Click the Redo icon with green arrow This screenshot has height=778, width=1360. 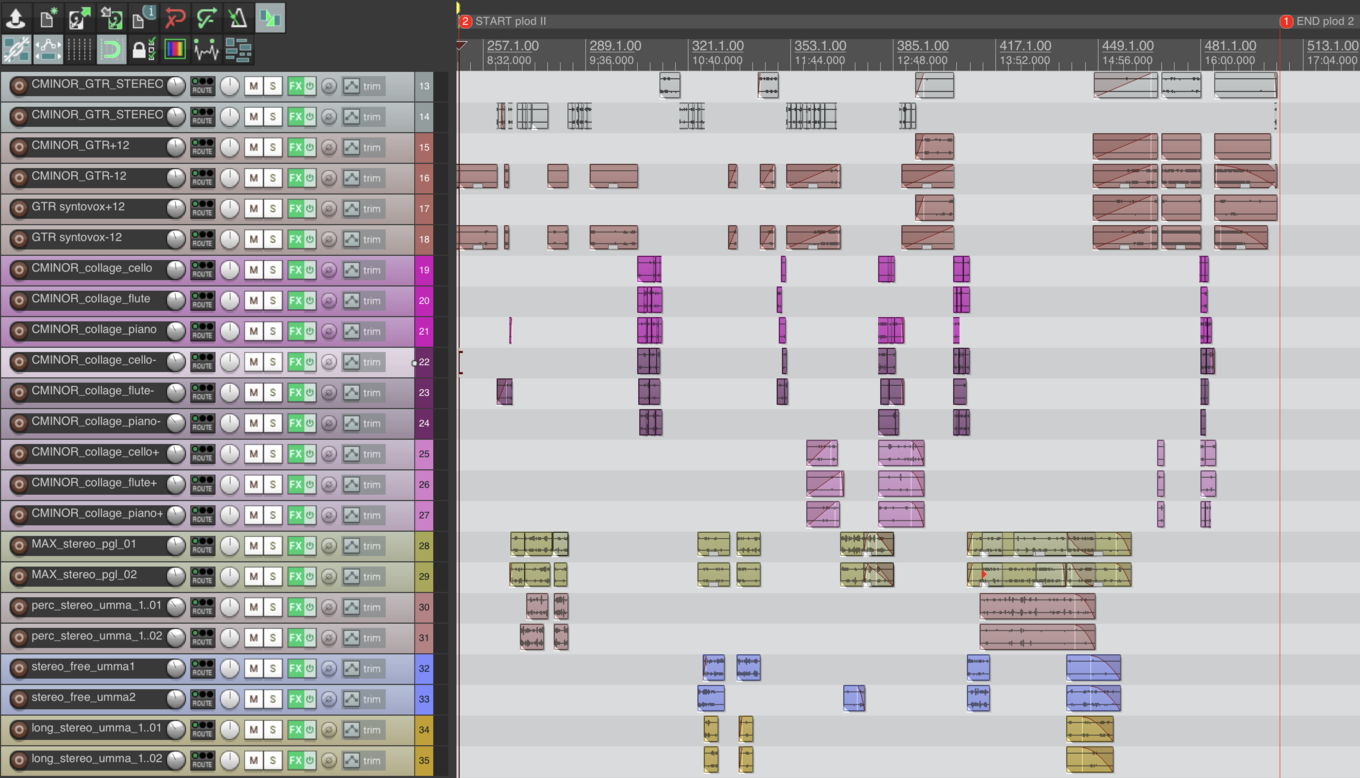pos(206,17)
